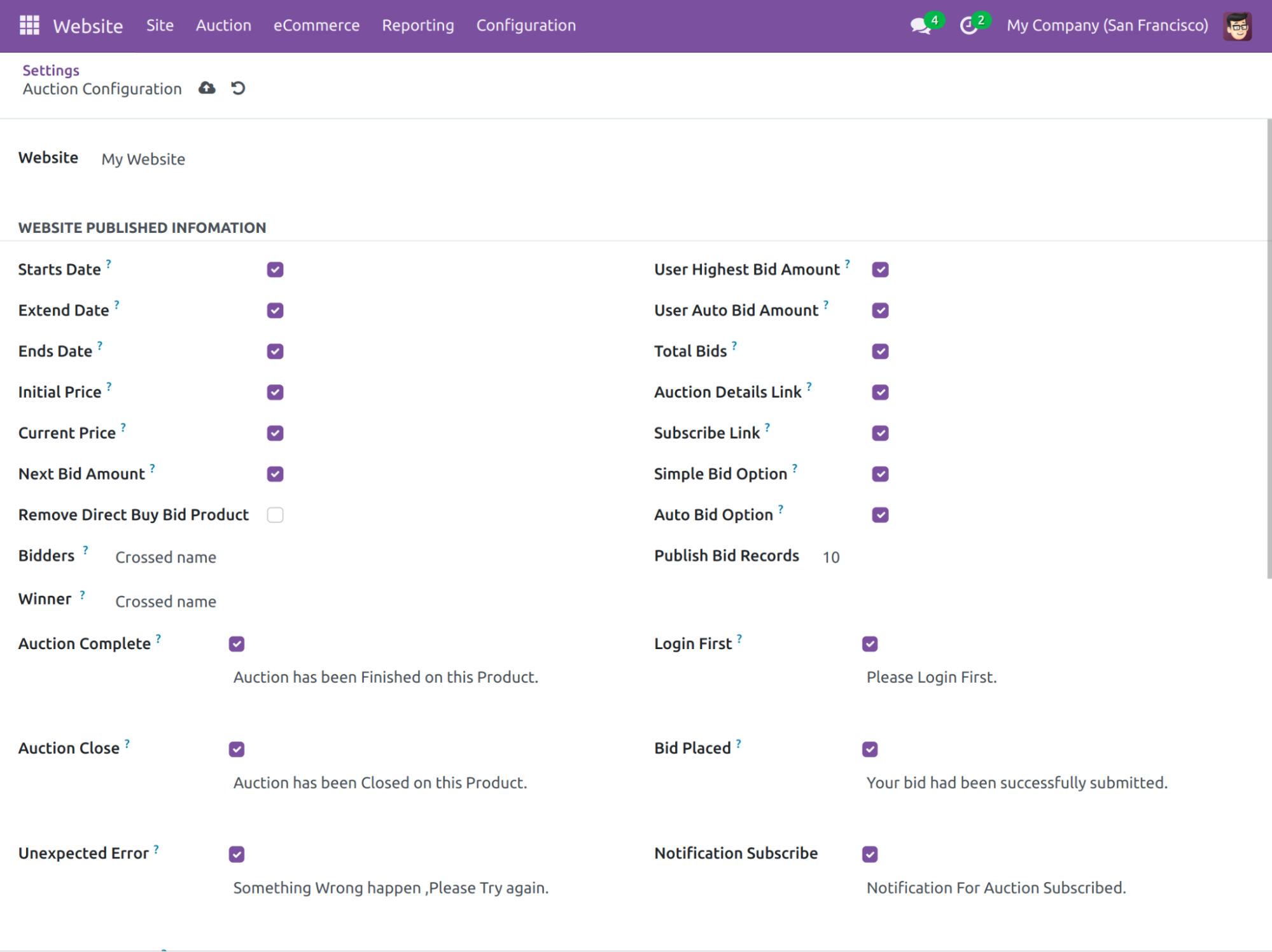Show help tooltip for Bidders
Image resolution: width=1272 pixels, height=952 pixels.
[85, 550]
